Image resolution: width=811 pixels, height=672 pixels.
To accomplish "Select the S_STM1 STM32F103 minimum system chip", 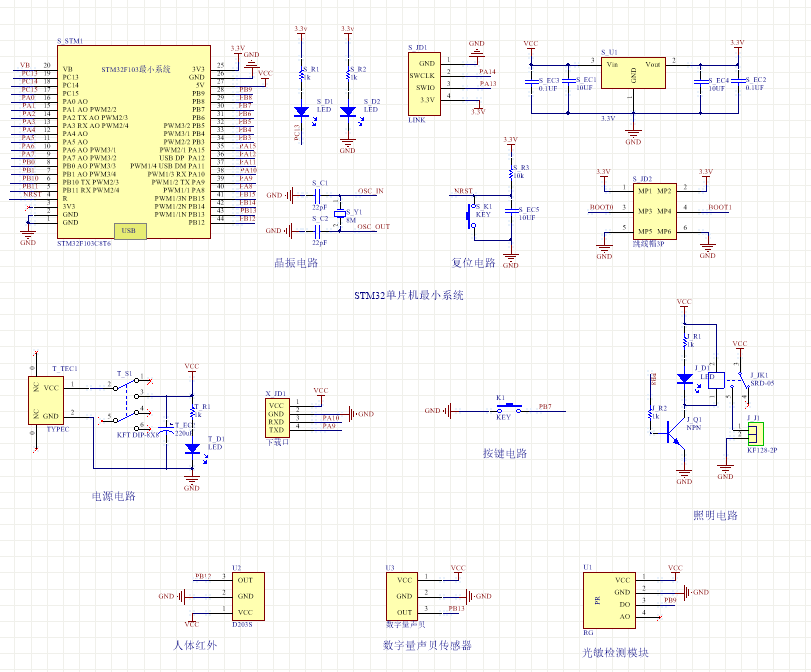I will click(x=133, y=142).
